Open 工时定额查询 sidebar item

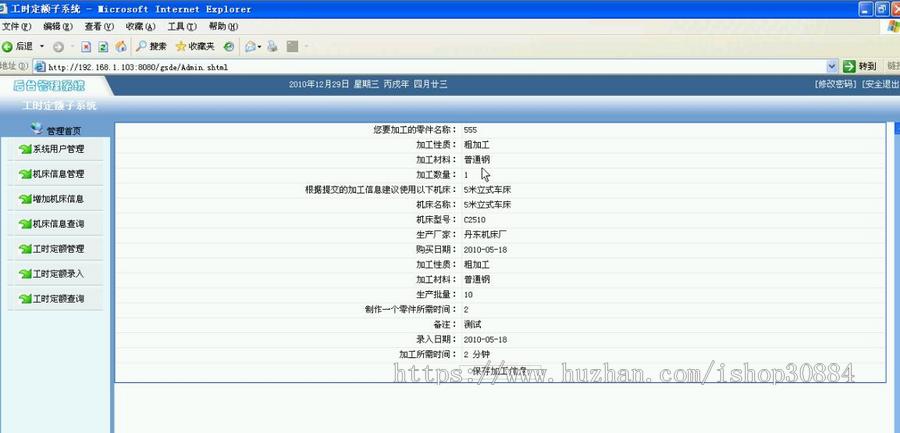[x=59, y=299]
